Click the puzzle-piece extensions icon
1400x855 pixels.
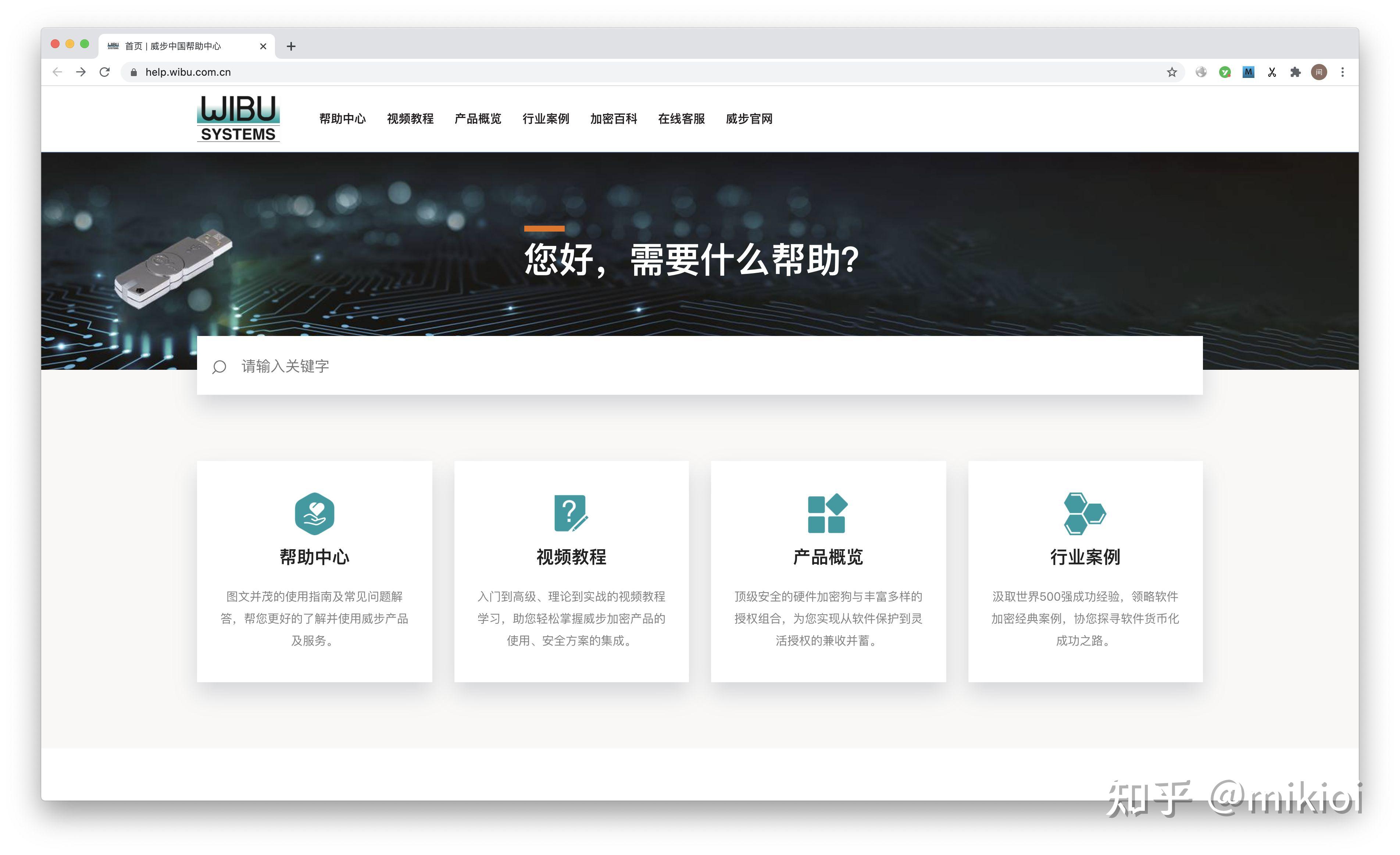[x=1296, y=72]
